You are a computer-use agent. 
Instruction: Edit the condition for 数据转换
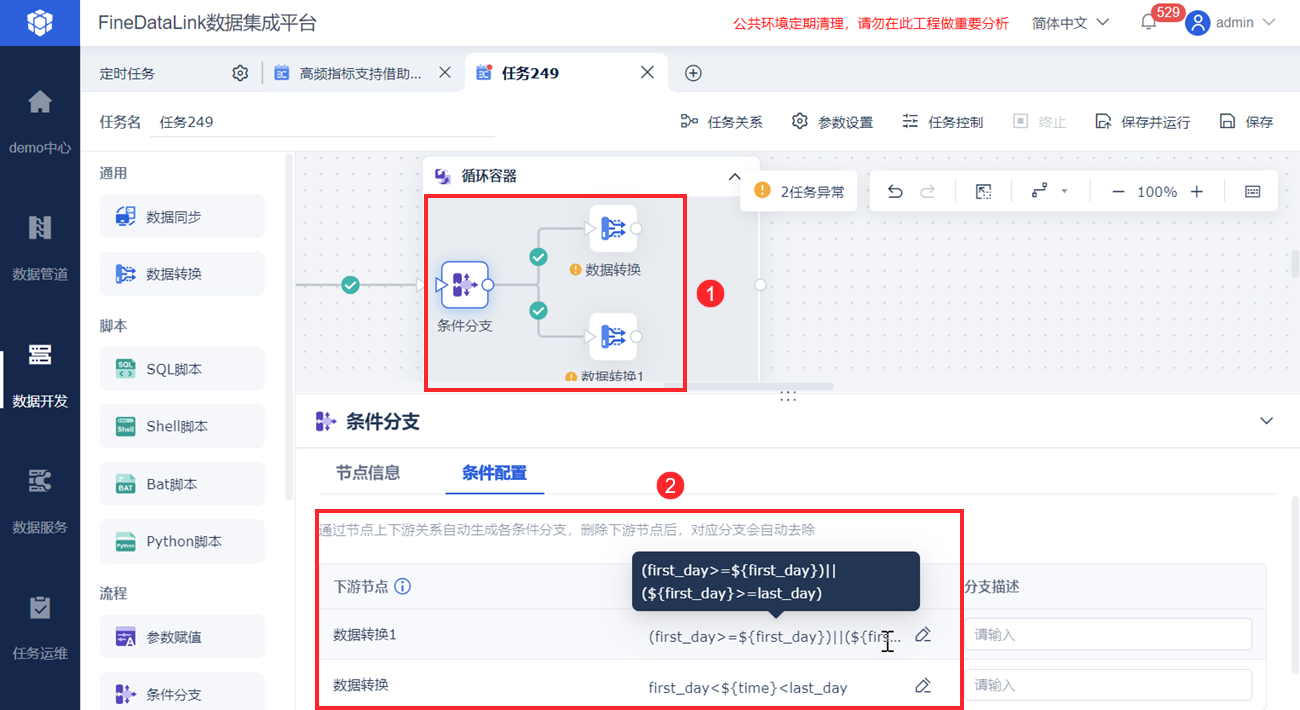point(923,686)
